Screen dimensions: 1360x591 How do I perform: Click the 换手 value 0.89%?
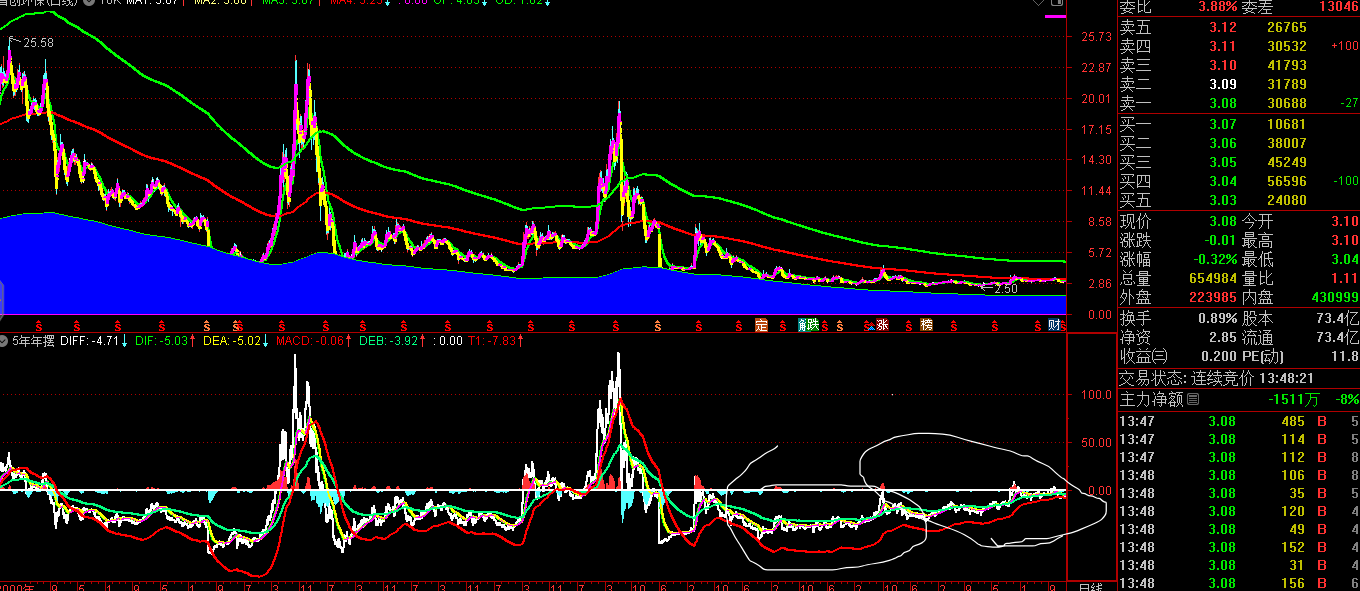1218,318
